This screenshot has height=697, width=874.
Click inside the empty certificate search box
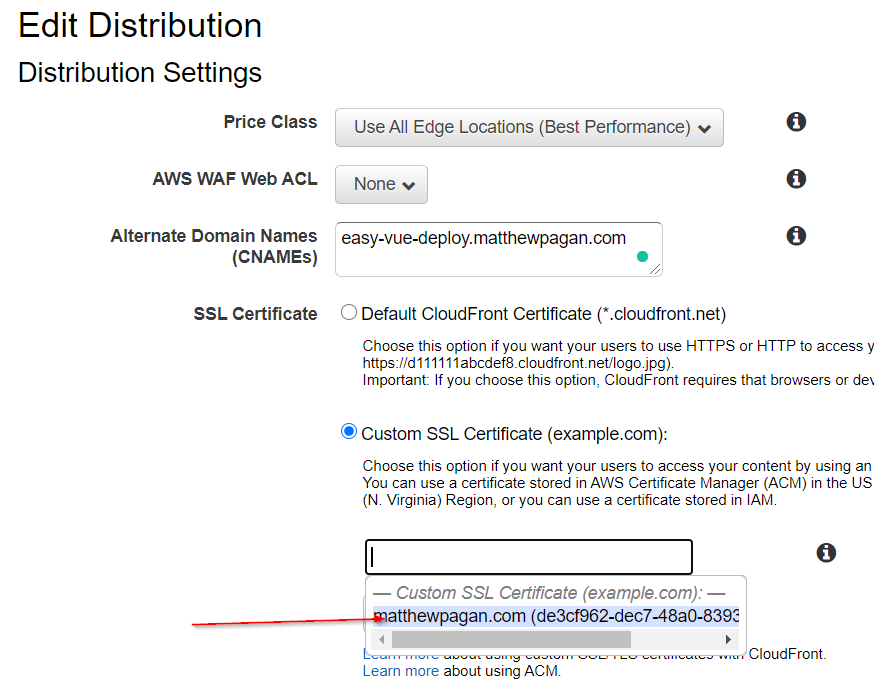point(528,556)
